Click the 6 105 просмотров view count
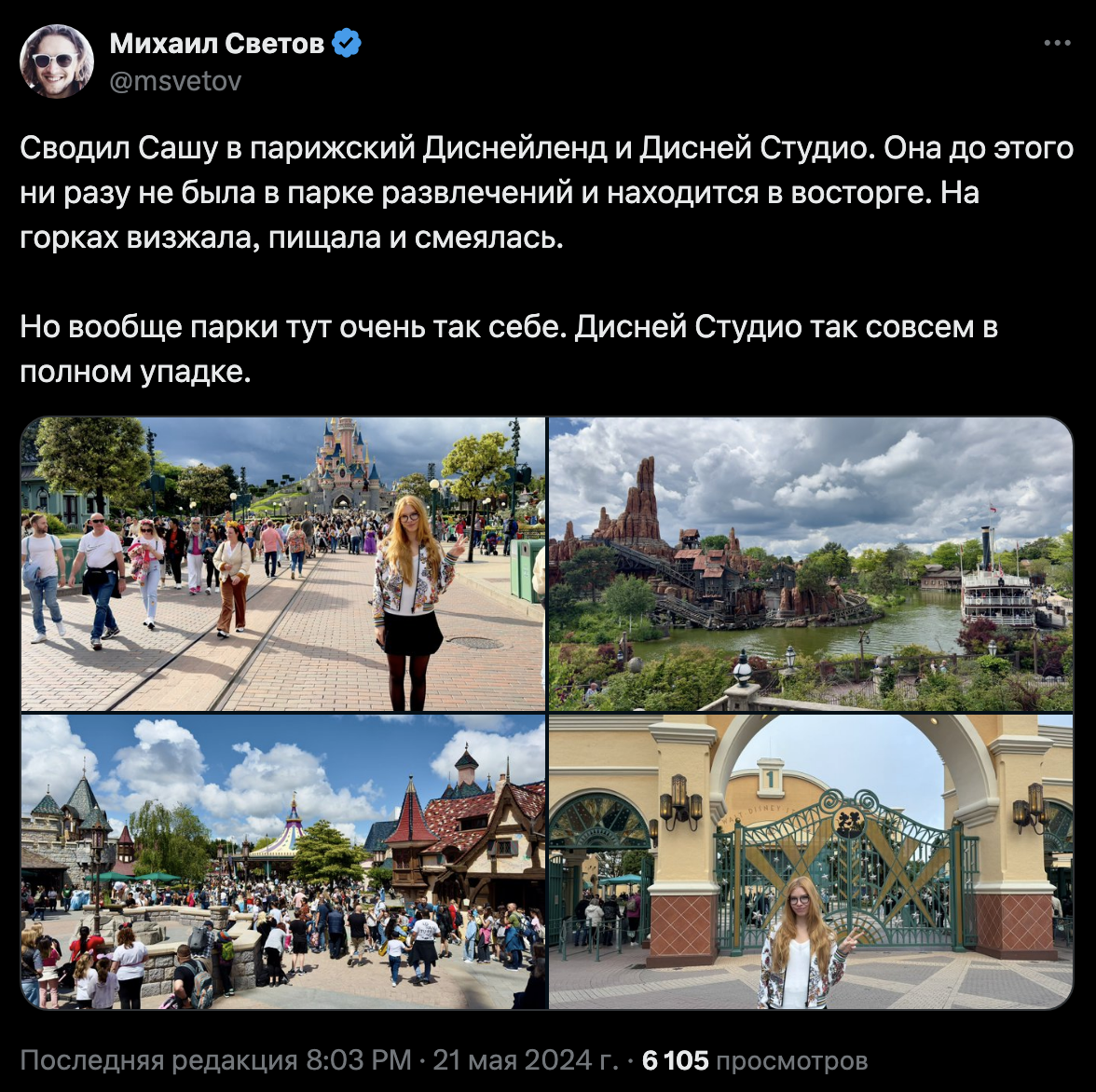1096x1092 pixels. coord(755,1060)
